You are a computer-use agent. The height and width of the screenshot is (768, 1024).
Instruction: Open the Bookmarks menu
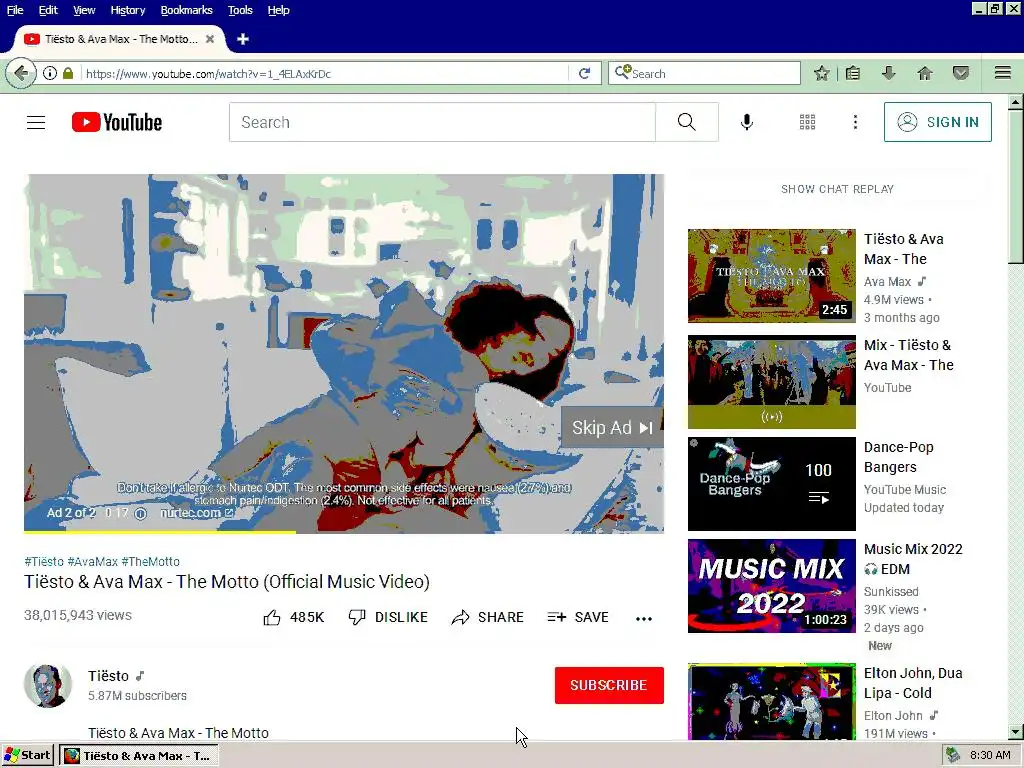[x=187, y=10]
